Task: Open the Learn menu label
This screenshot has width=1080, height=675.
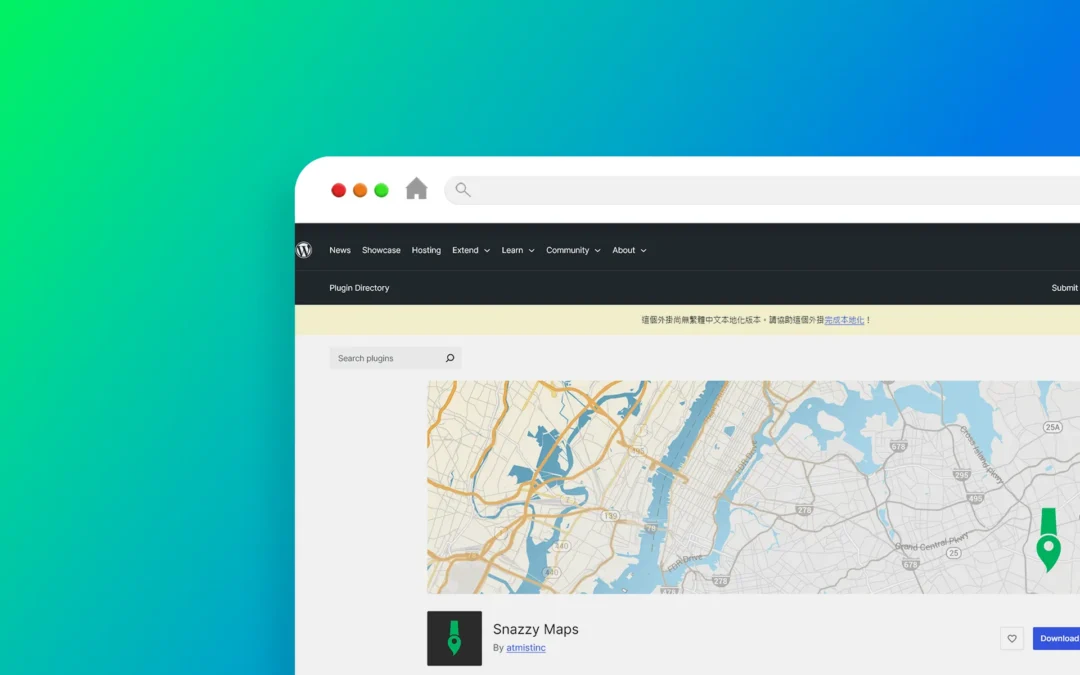Action: click(x=512, y=250)
